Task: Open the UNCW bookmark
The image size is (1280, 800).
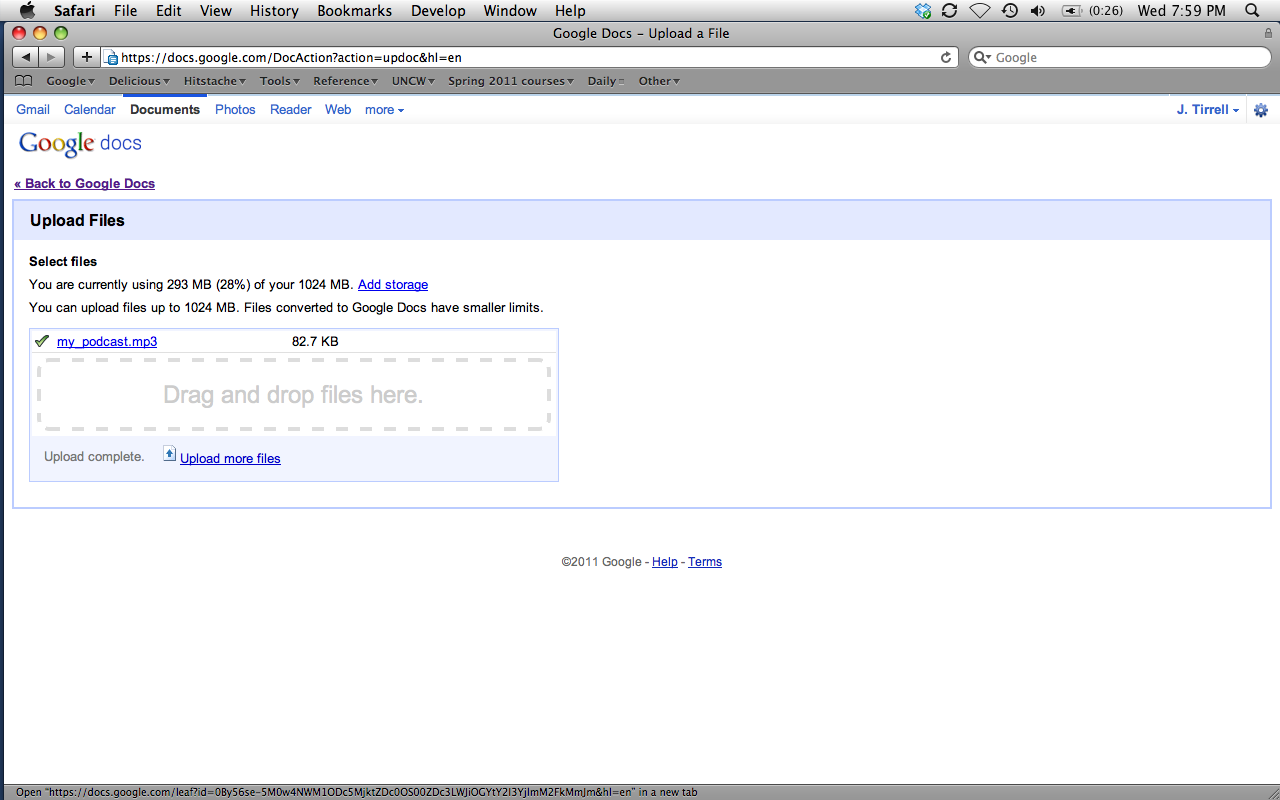Action: 413,81
